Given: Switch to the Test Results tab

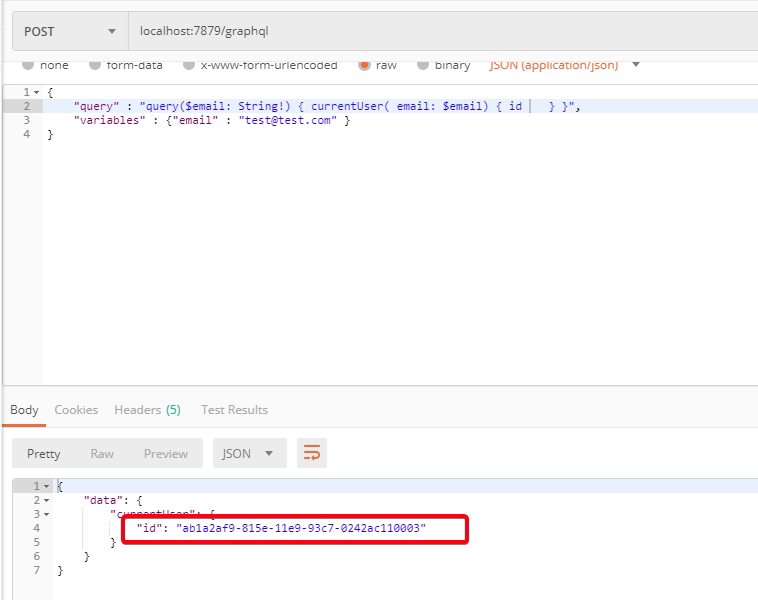Looking at the screenshot, I should pos(234,409).
